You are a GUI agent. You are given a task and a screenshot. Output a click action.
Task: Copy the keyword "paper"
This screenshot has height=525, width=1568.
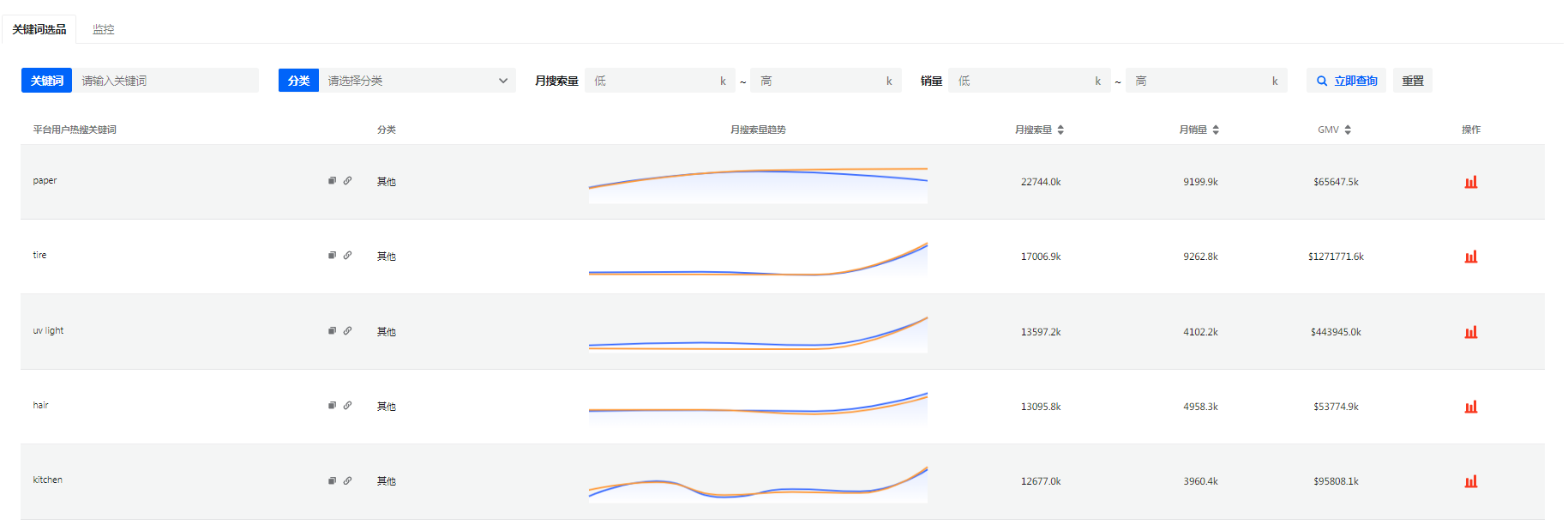(332, 181)
